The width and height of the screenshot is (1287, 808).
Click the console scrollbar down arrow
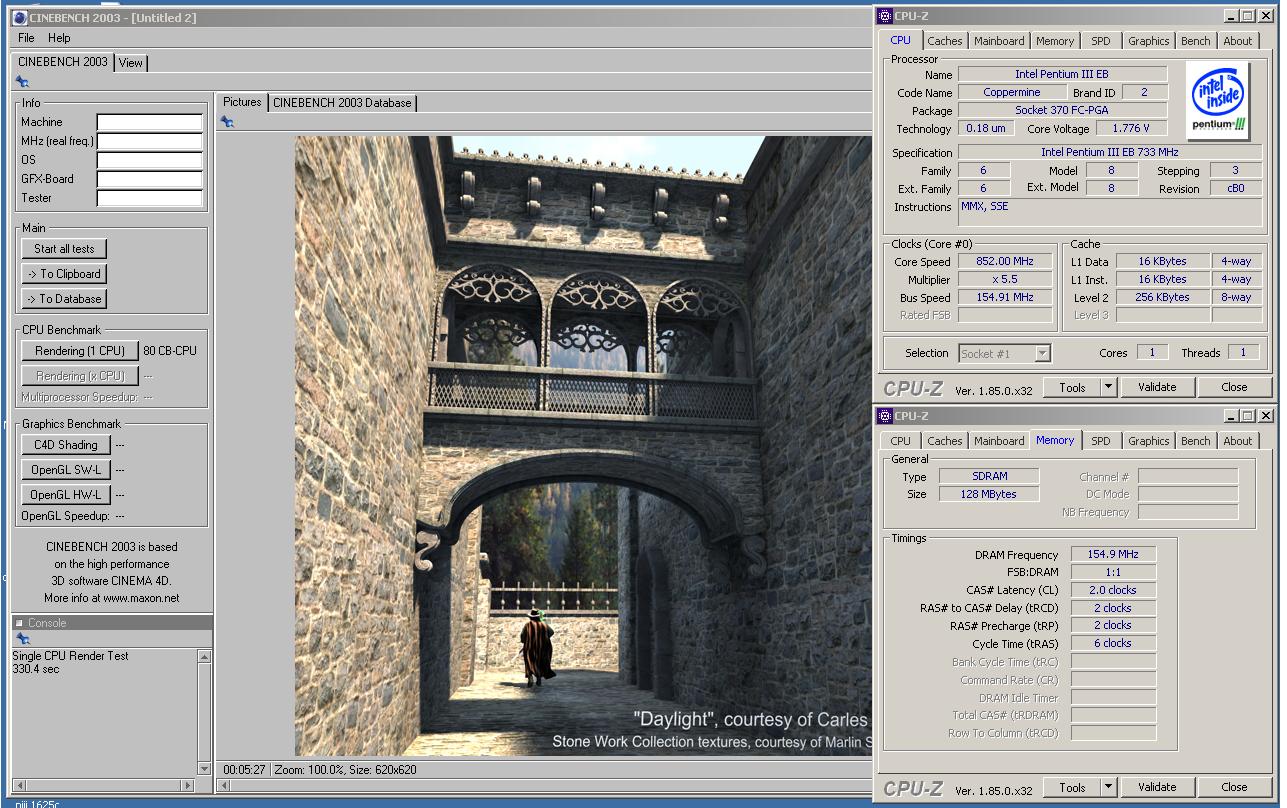coord(204,769)
